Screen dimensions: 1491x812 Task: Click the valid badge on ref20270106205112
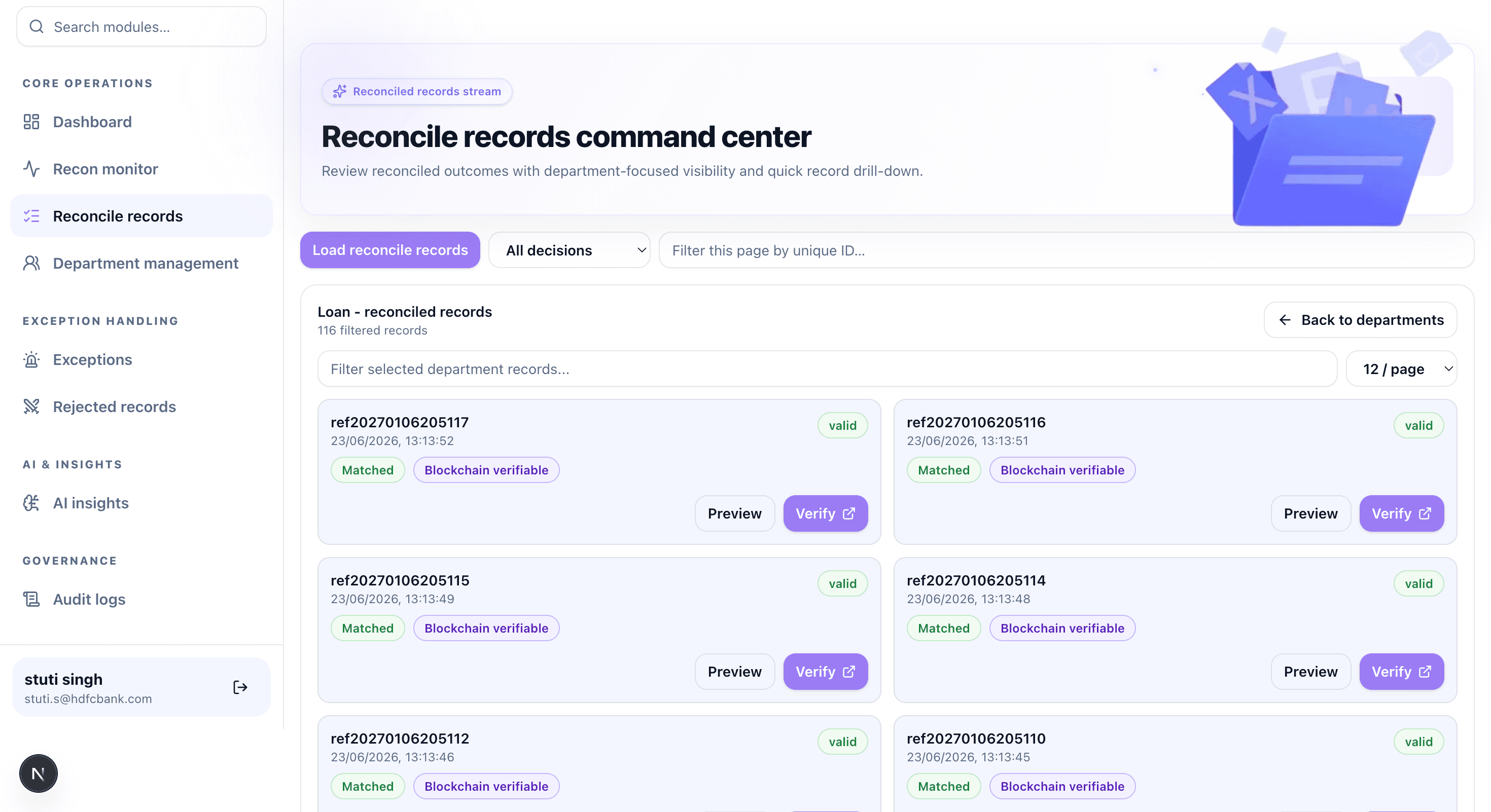(842, 742)
